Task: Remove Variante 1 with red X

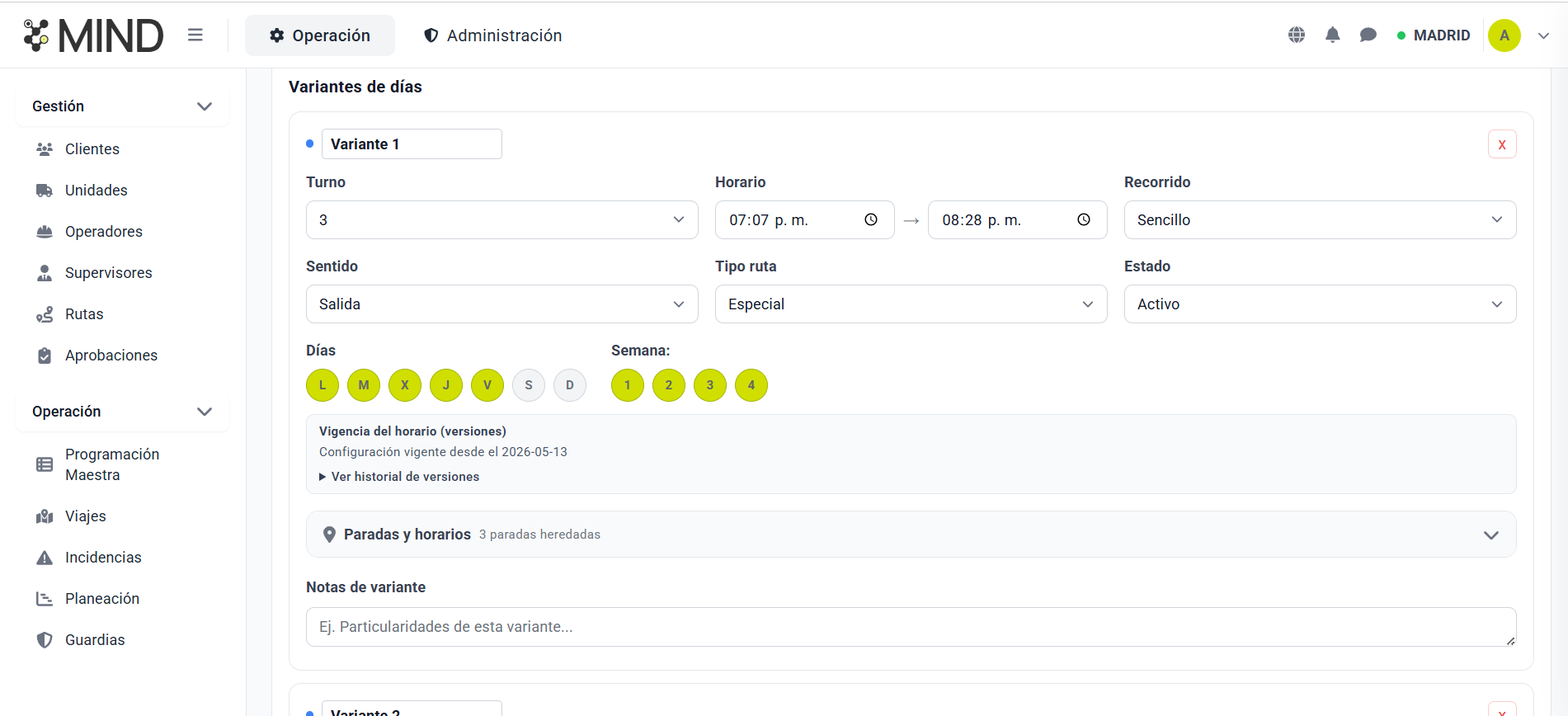Action: coord(1502,144)
